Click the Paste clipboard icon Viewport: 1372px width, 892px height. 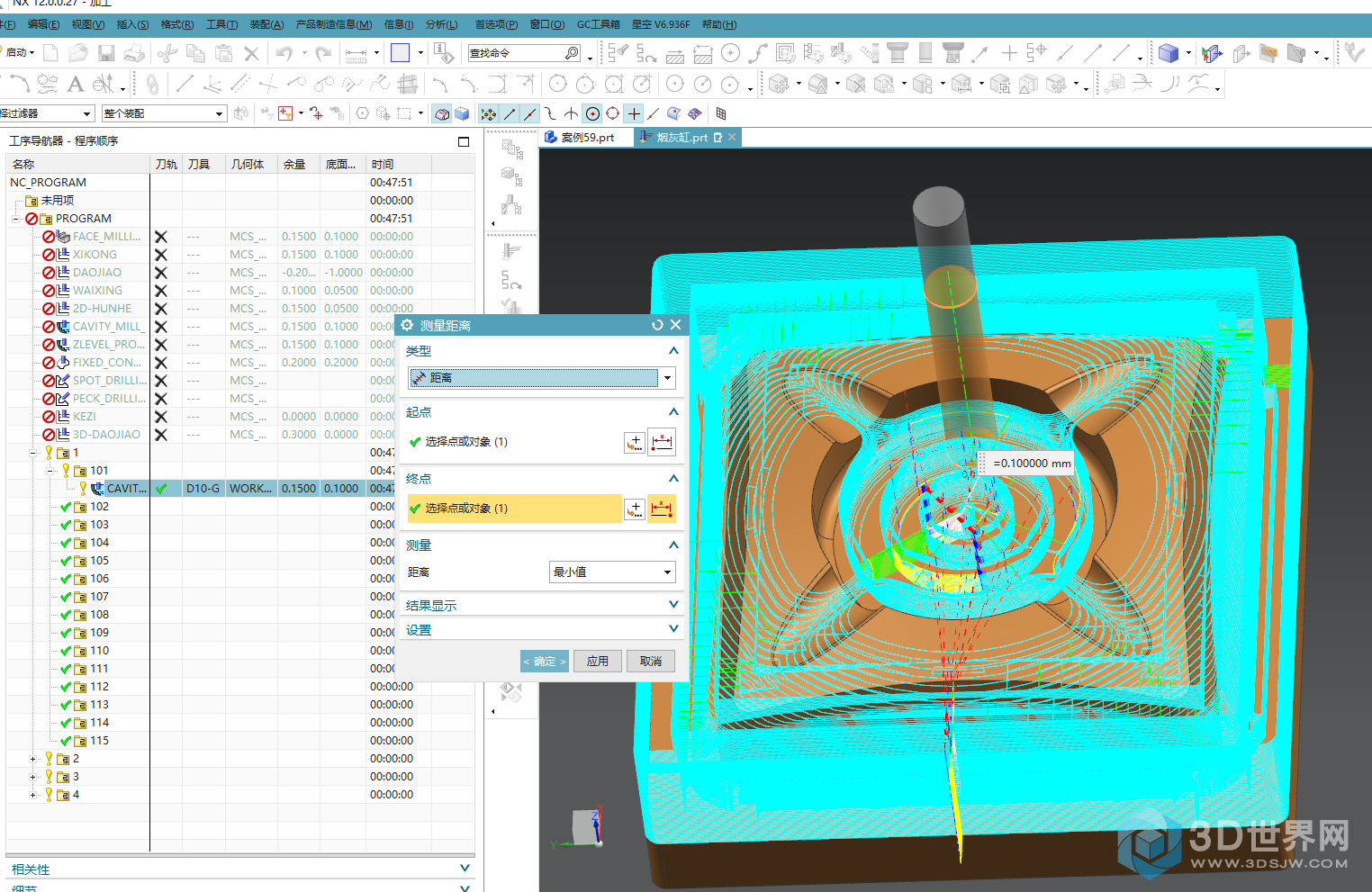pyautogui.click(x=224, y=53)
